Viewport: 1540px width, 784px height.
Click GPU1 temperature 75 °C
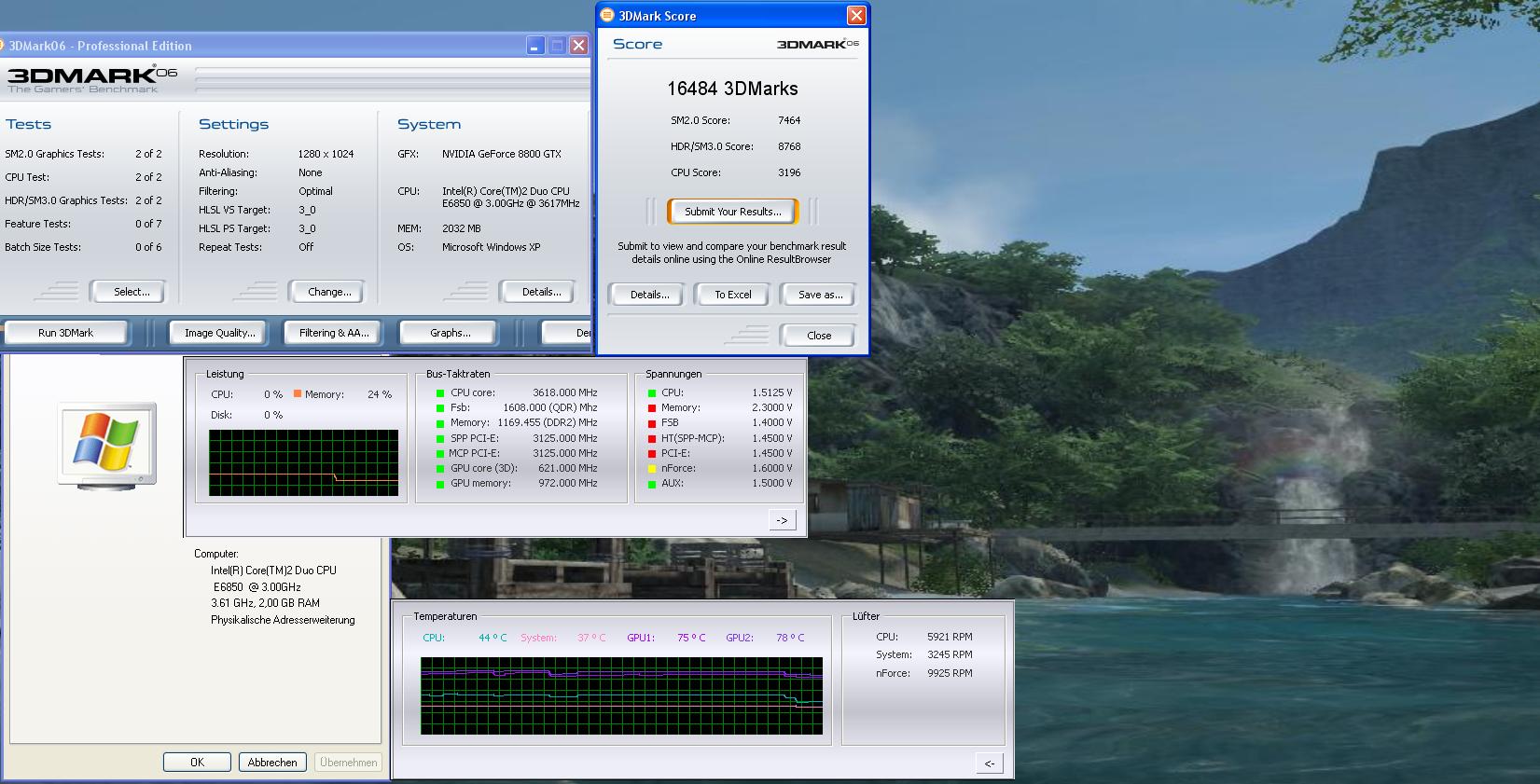tap(691, 638)
